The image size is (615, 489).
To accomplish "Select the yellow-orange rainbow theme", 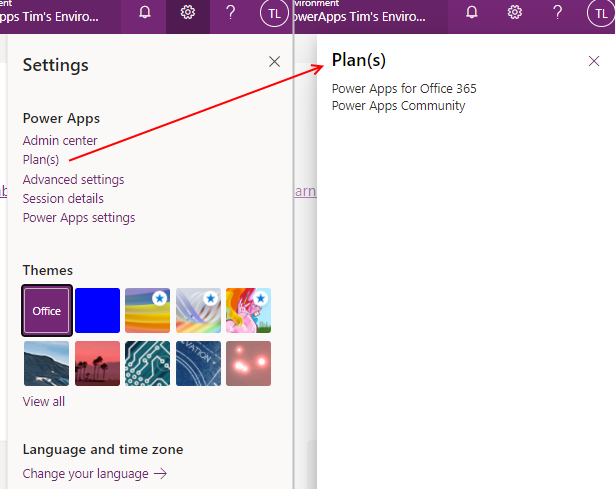I will pos(147,311).
